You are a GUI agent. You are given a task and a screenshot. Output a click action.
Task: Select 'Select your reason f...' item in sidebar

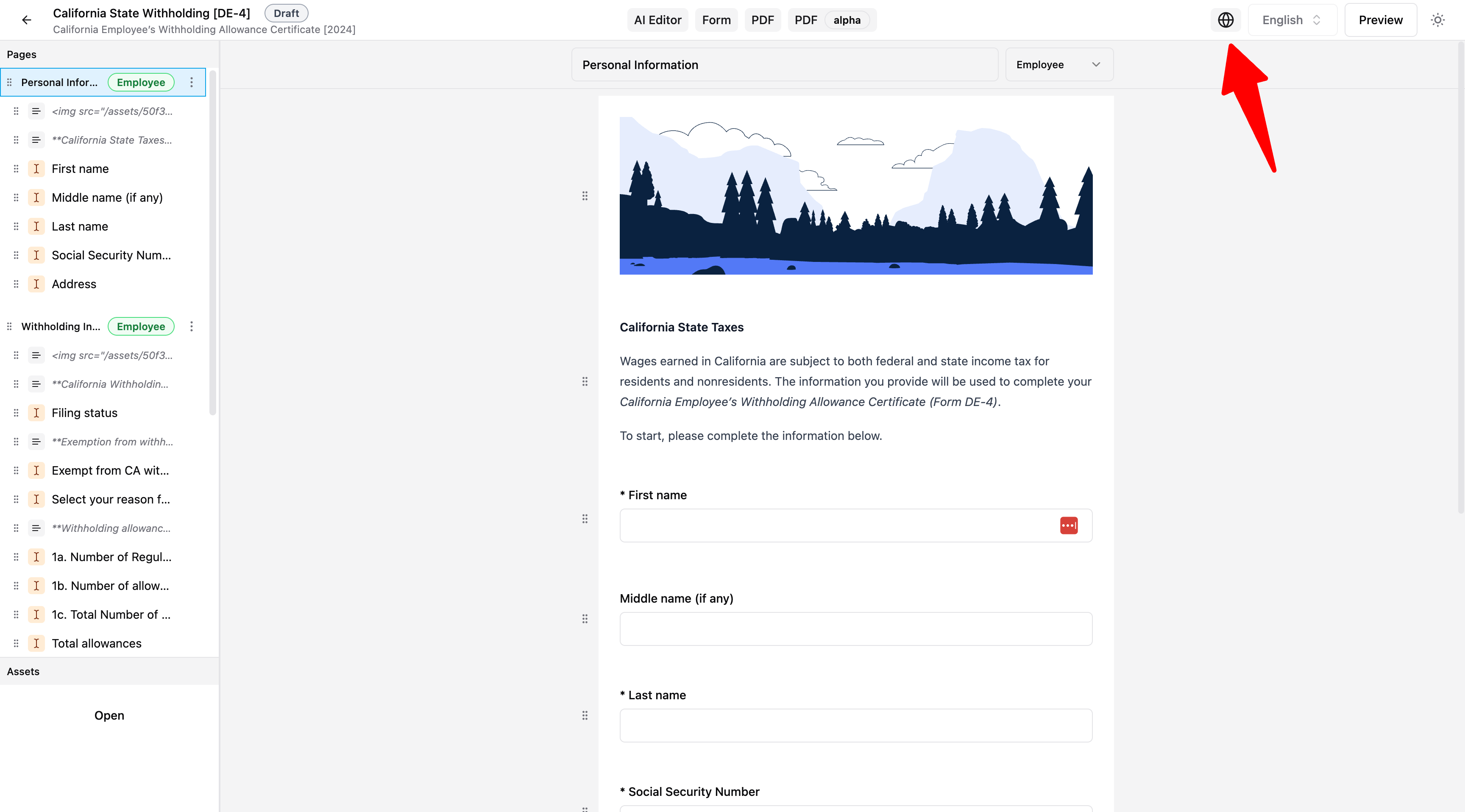point(110,499)
